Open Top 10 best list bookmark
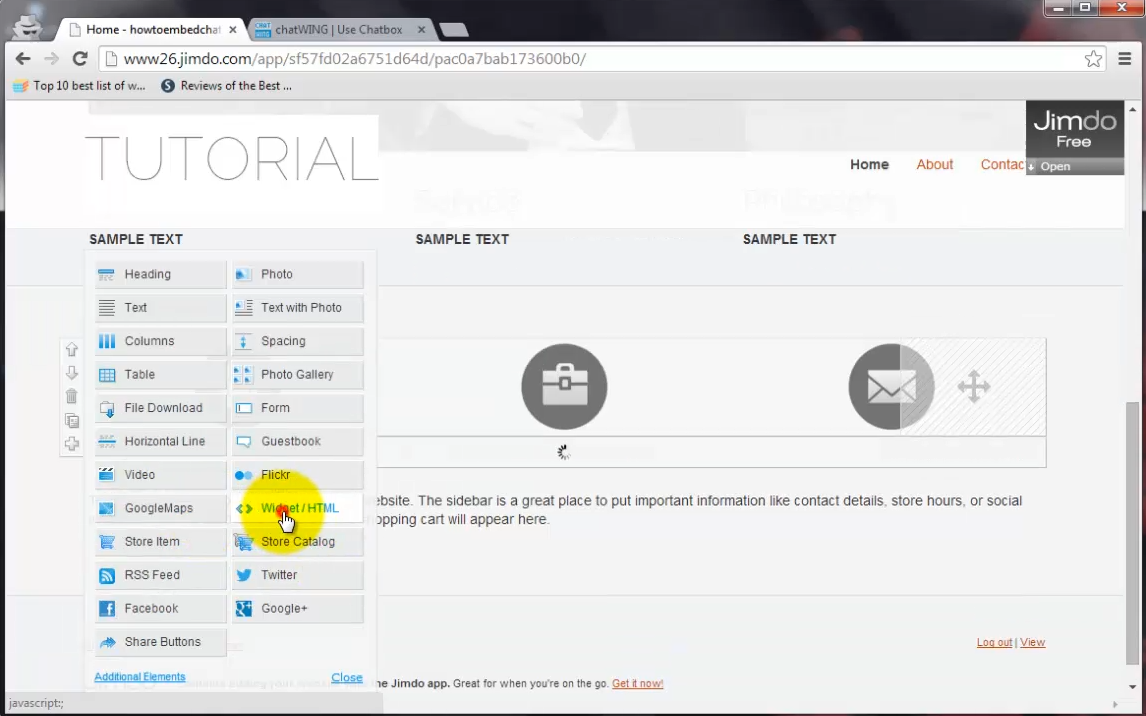The height and width of the screenshot is (716, 1146). coord(79,85)
